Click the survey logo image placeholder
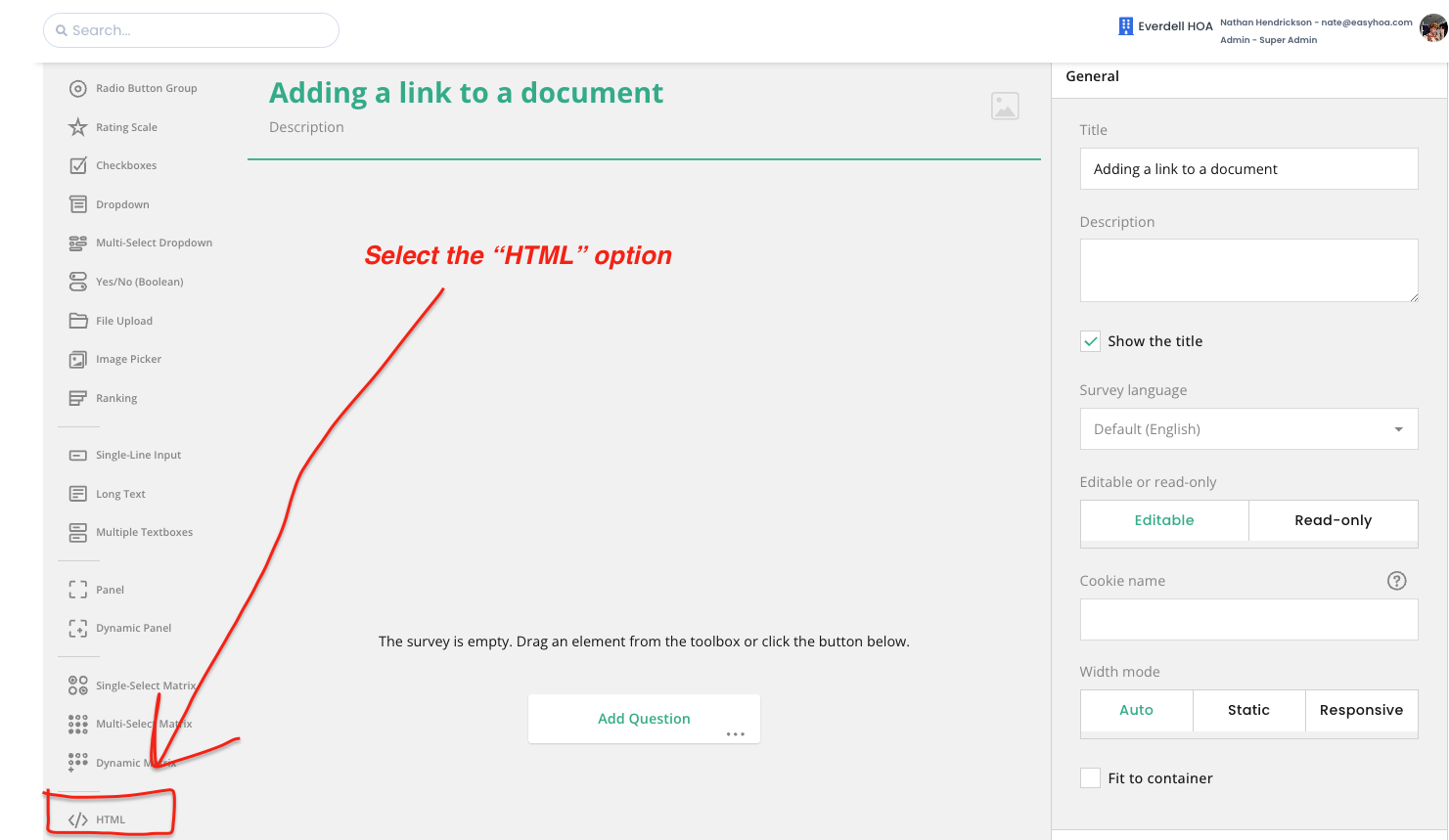 click(1005, 106)
